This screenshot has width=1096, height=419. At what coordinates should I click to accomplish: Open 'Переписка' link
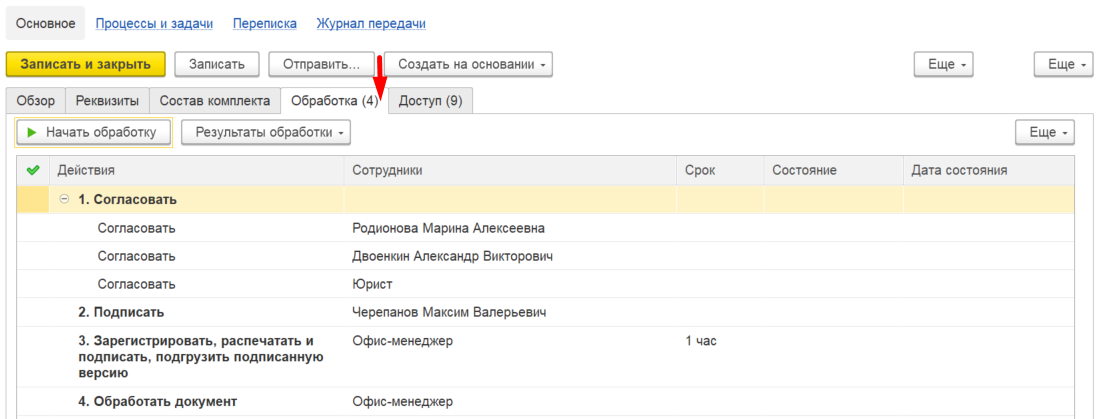[265, 24]
